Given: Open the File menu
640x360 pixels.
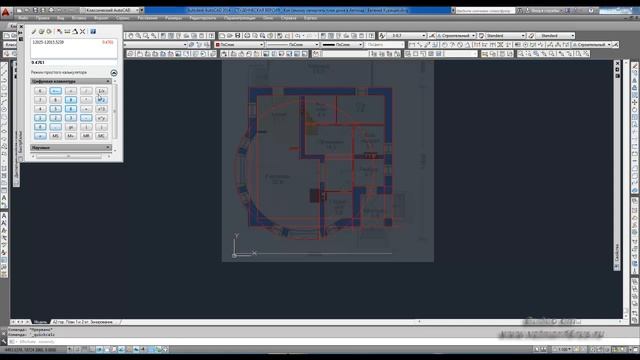Looking at the screenshot, I should click(x=23, y=18).
